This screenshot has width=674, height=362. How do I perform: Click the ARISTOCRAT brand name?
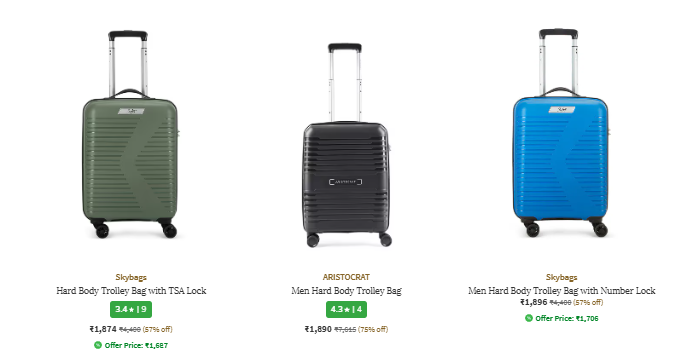(x=346, y=277)
